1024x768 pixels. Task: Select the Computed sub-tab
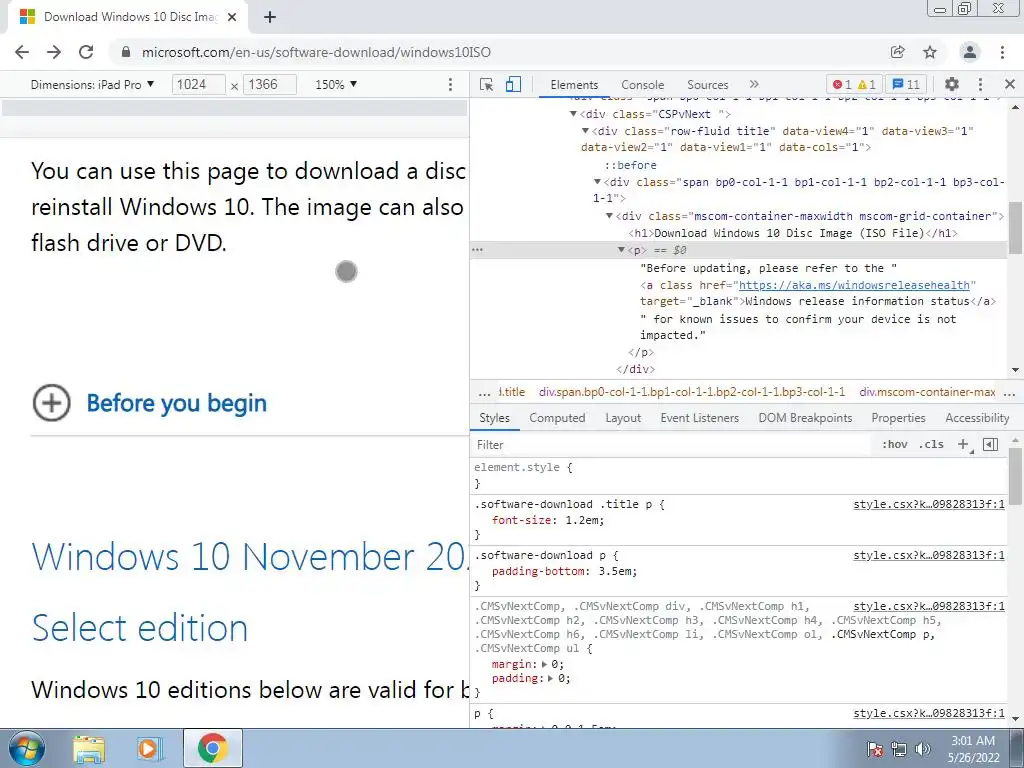click(557, 418)
